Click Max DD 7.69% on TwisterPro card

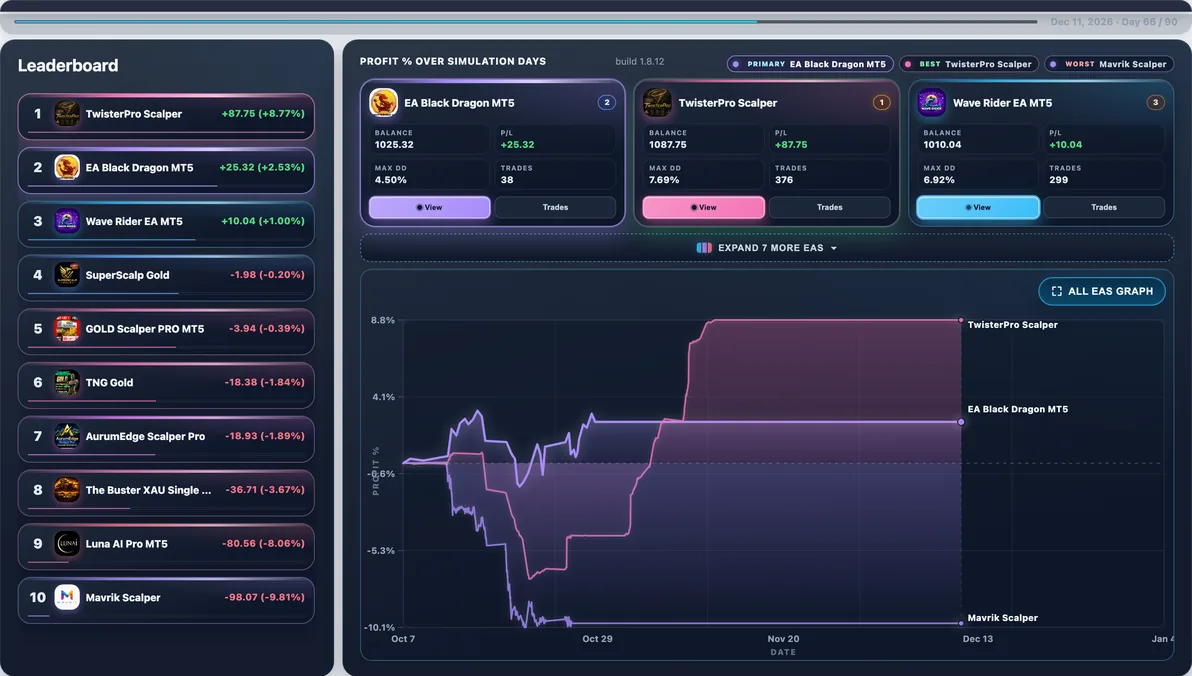point(664,180)
